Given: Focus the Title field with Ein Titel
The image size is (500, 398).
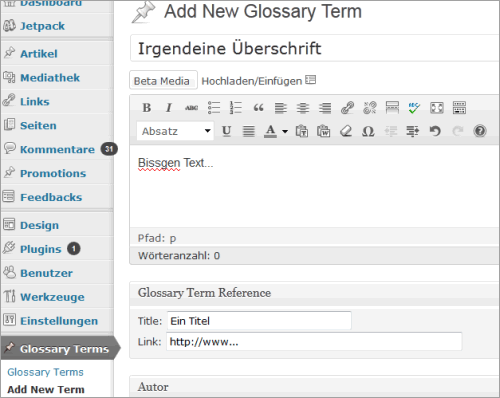Looking at the screenshot, I should (259, 321).
